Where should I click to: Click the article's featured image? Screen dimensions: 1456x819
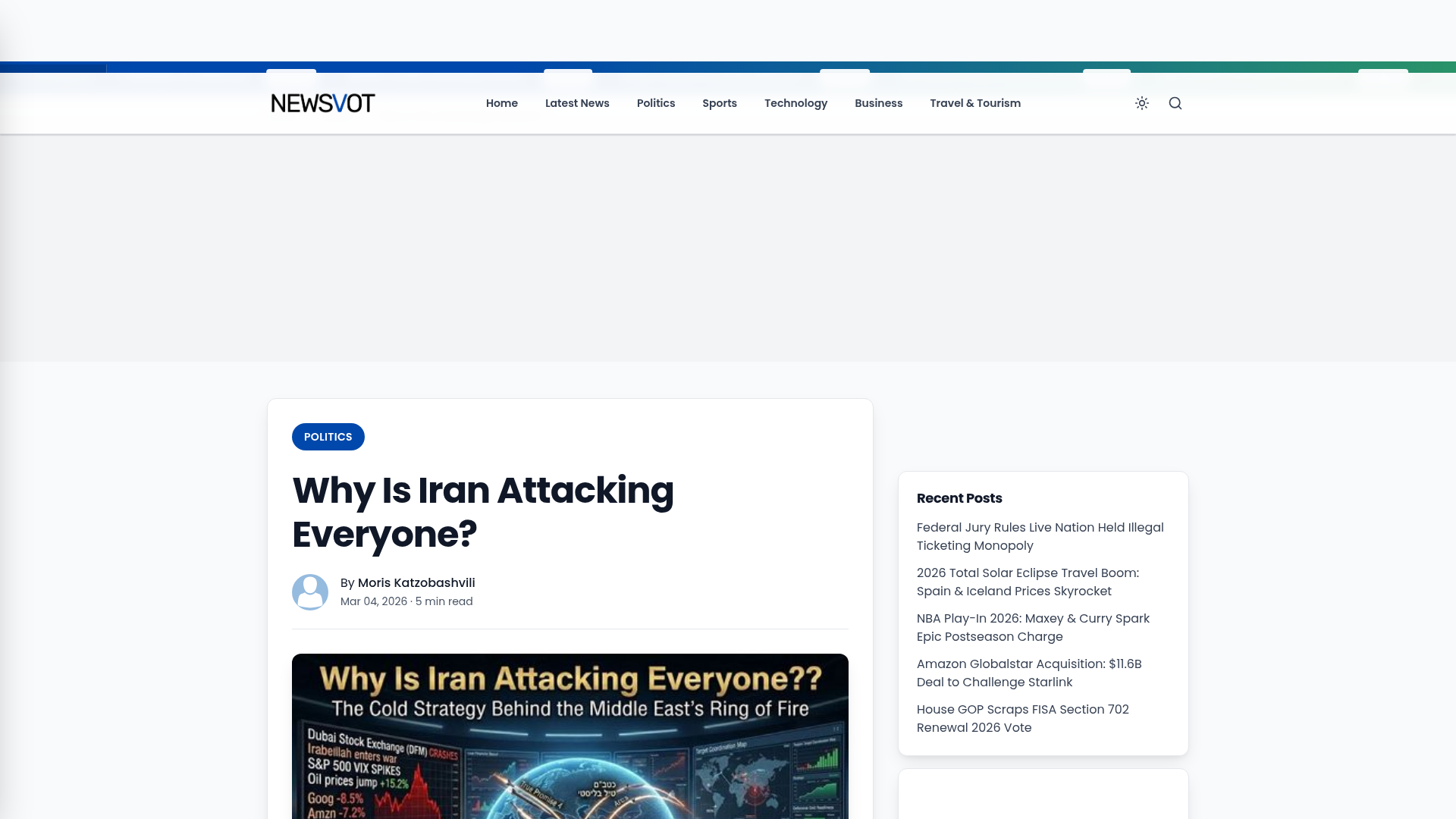[570, 736]
